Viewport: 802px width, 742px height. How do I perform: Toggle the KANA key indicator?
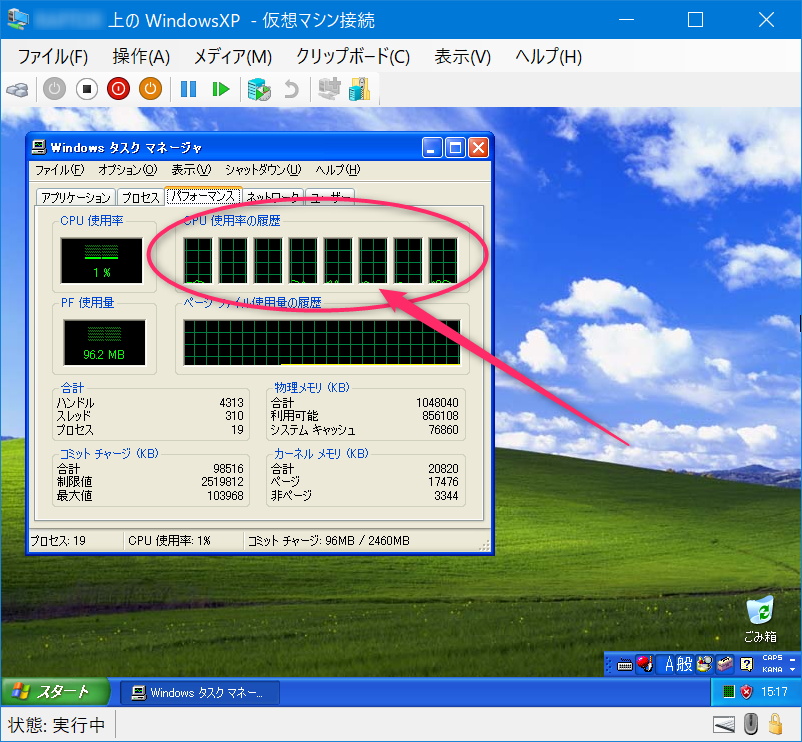pyautogui.click(x=772, y=669)
